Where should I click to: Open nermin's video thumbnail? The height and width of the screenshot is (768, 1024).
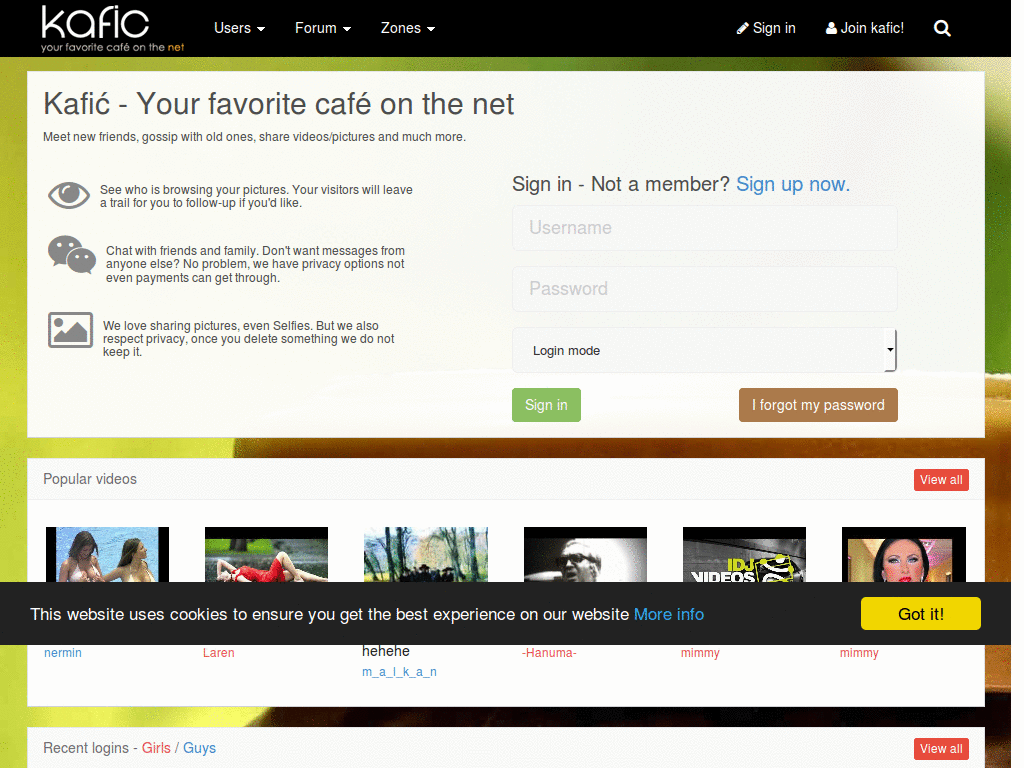click(x=107, y=554)
